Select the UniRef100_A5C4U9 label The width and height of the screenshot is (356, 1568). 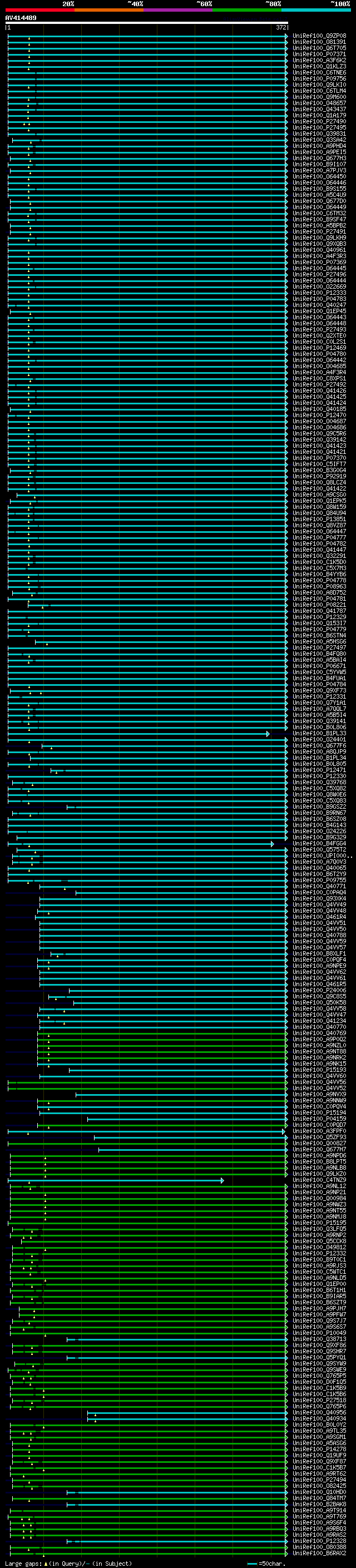tap(319, 195)
